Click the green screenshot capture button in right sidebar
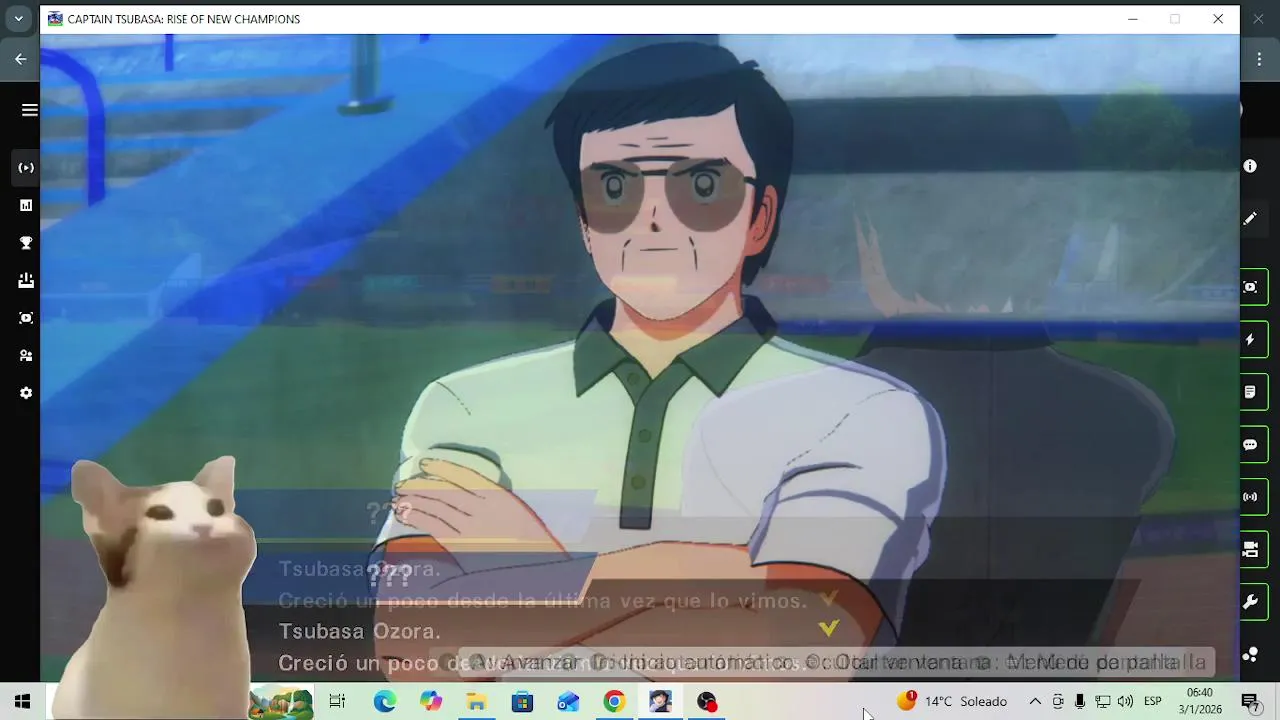 tap(1251, 287)
